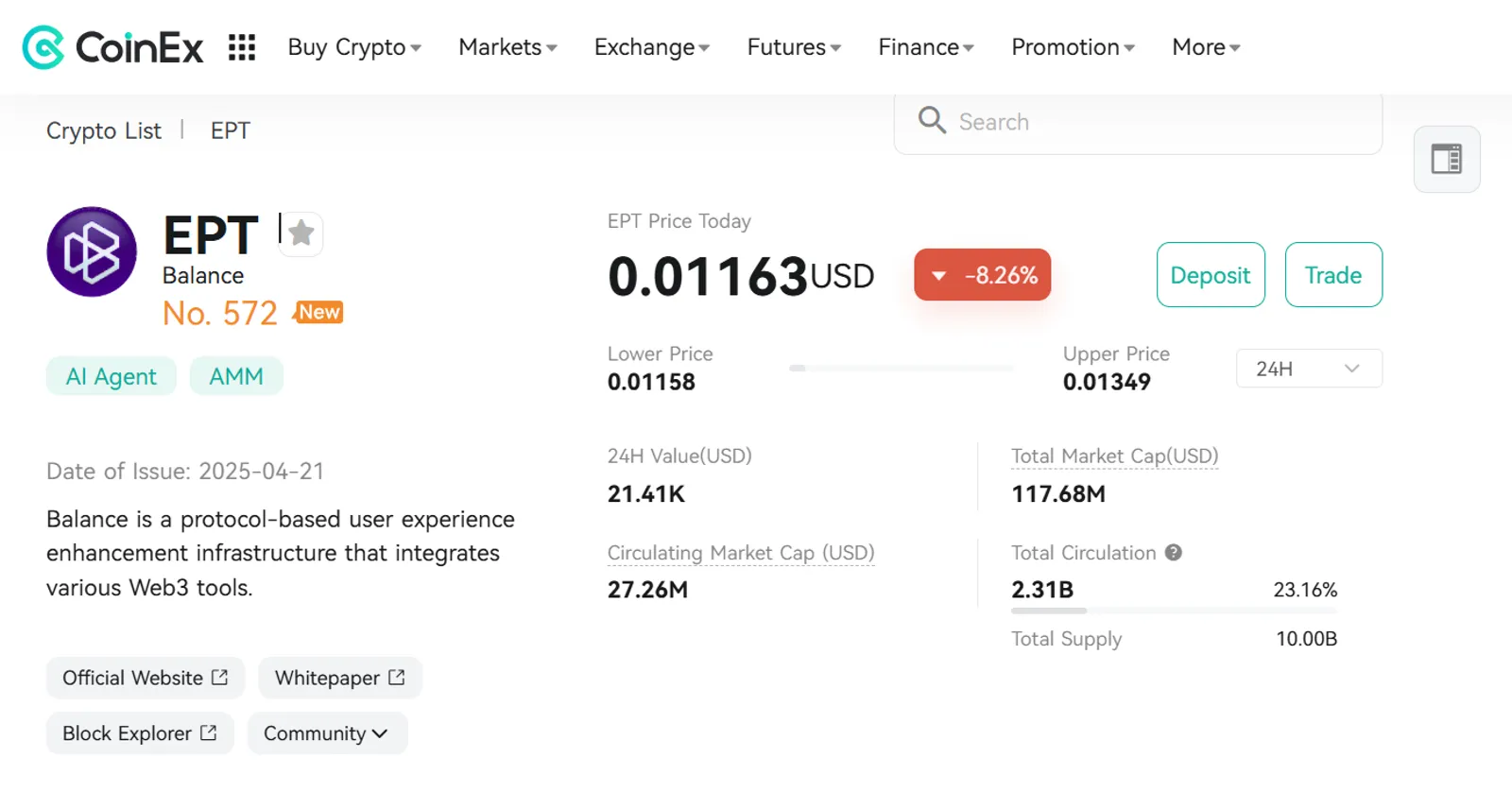Expand the Futures menu
The width and height of the screenshot is (1512, 792).
pyautogui.click(x=794, y=47)
